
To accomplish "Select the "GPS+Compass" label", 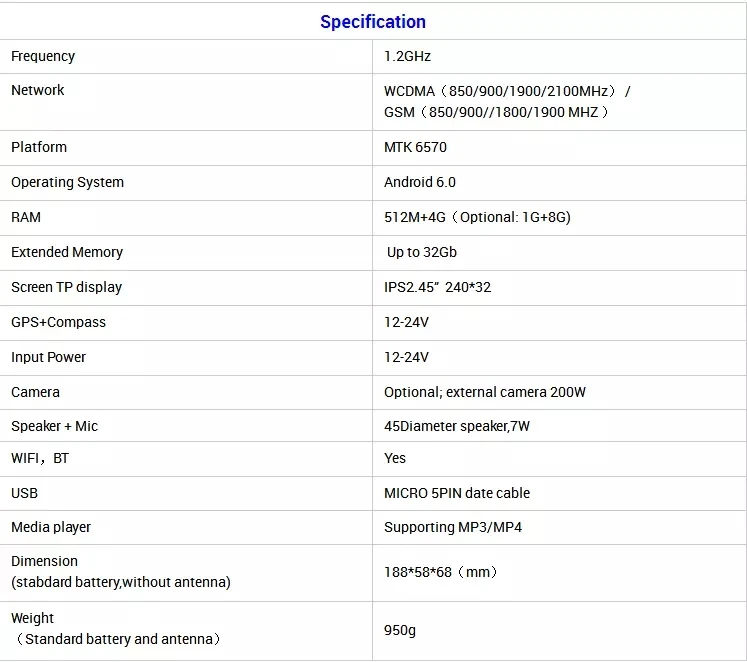I will click(x=58, y=322).
